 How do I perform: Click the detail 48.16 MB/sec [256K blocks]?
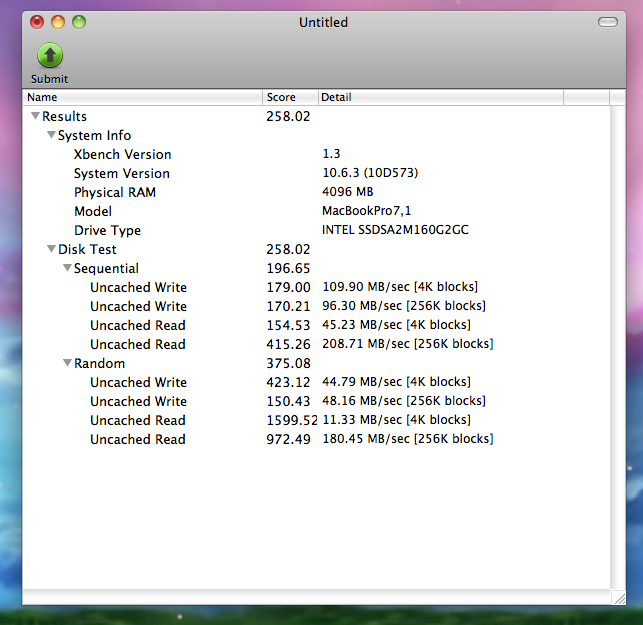(404, 401)
